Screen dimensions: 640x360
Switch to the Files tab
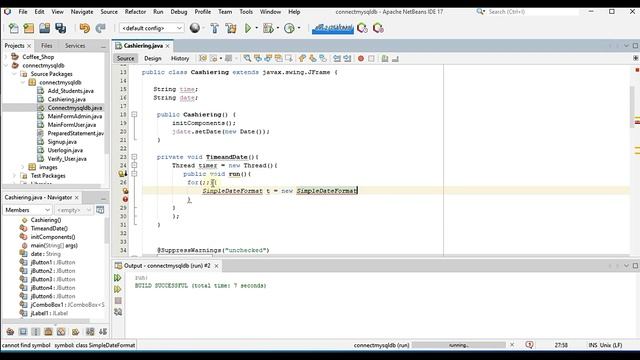[x=47, y=46]
